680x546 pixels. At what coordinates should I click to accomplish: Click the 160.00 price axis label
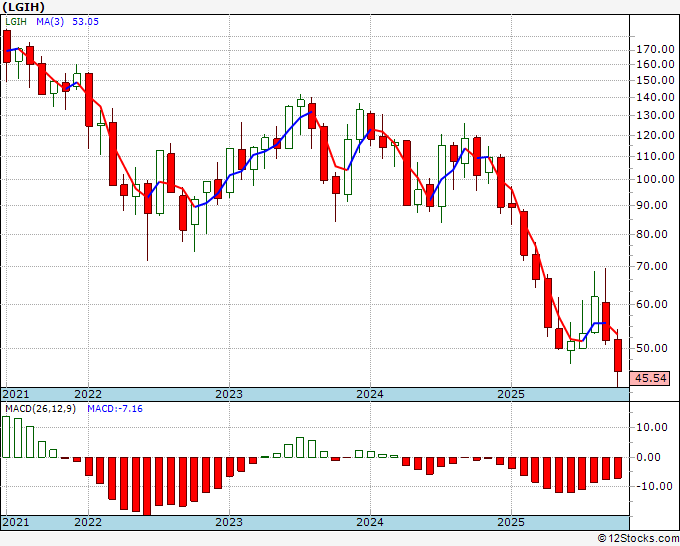tap(655, 64)
